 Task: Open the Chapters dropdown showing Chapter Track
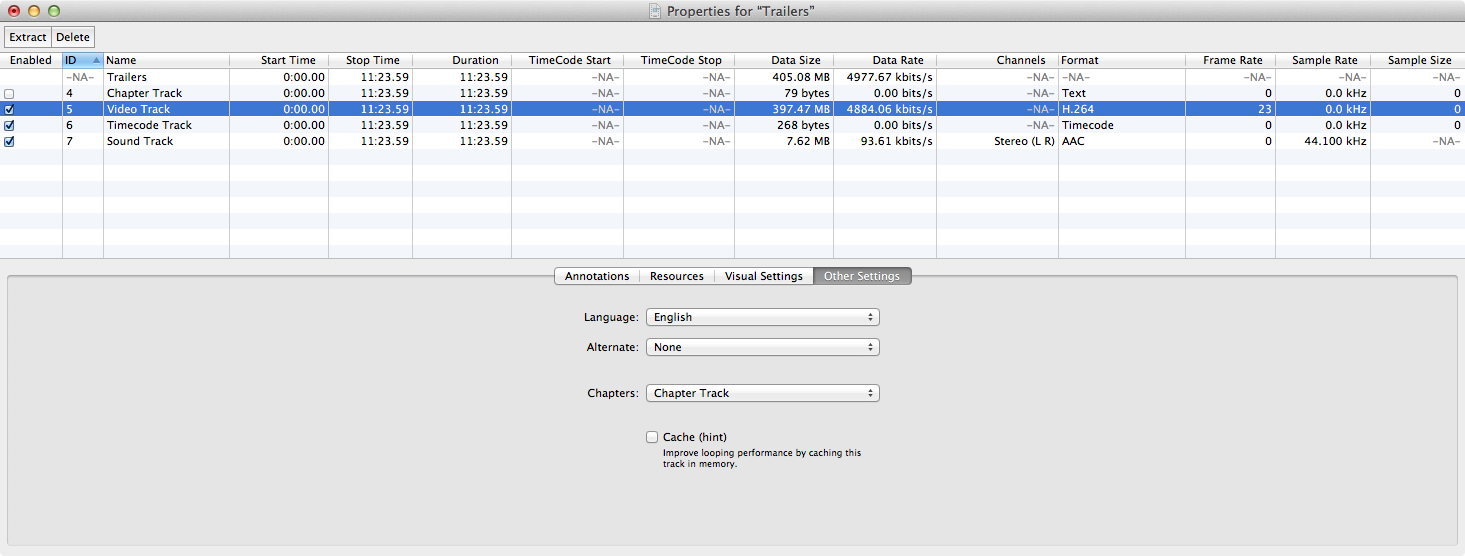pos(763,393)
